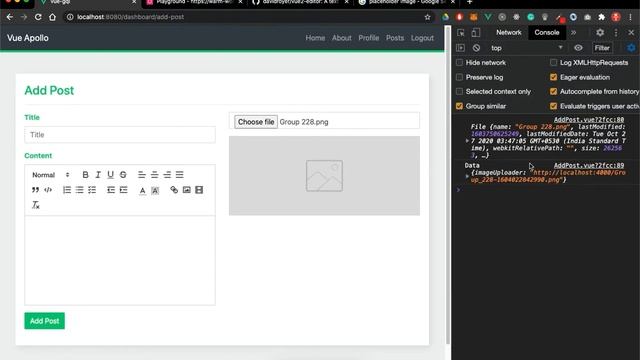Start a checklist in the editor
This screenshot has width=640, height=360.
point(92,190)
